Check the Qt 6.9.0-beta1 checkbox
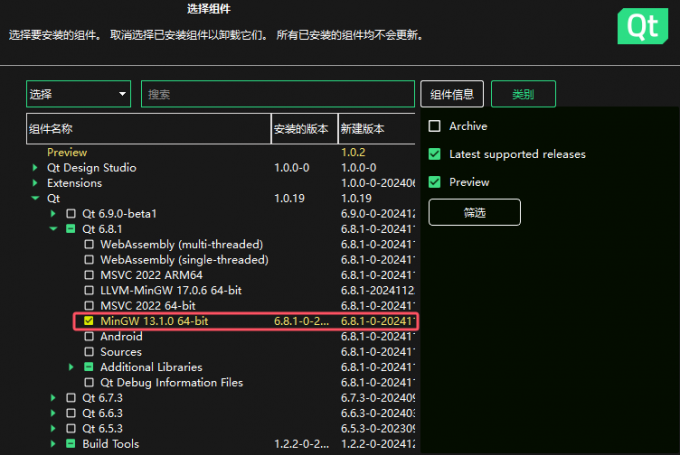The image size is (680, 455). [x=71, y=213]
